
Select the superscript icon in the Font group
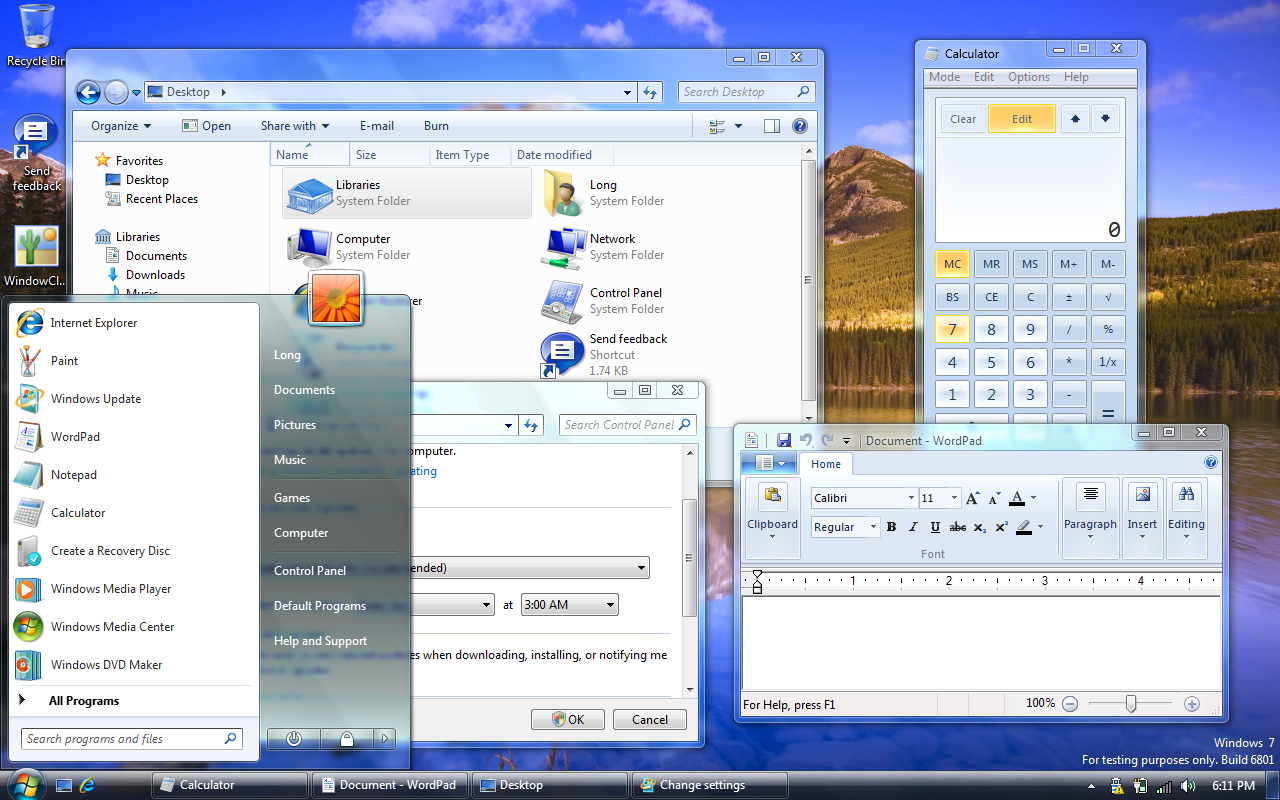pos(1000,527)
